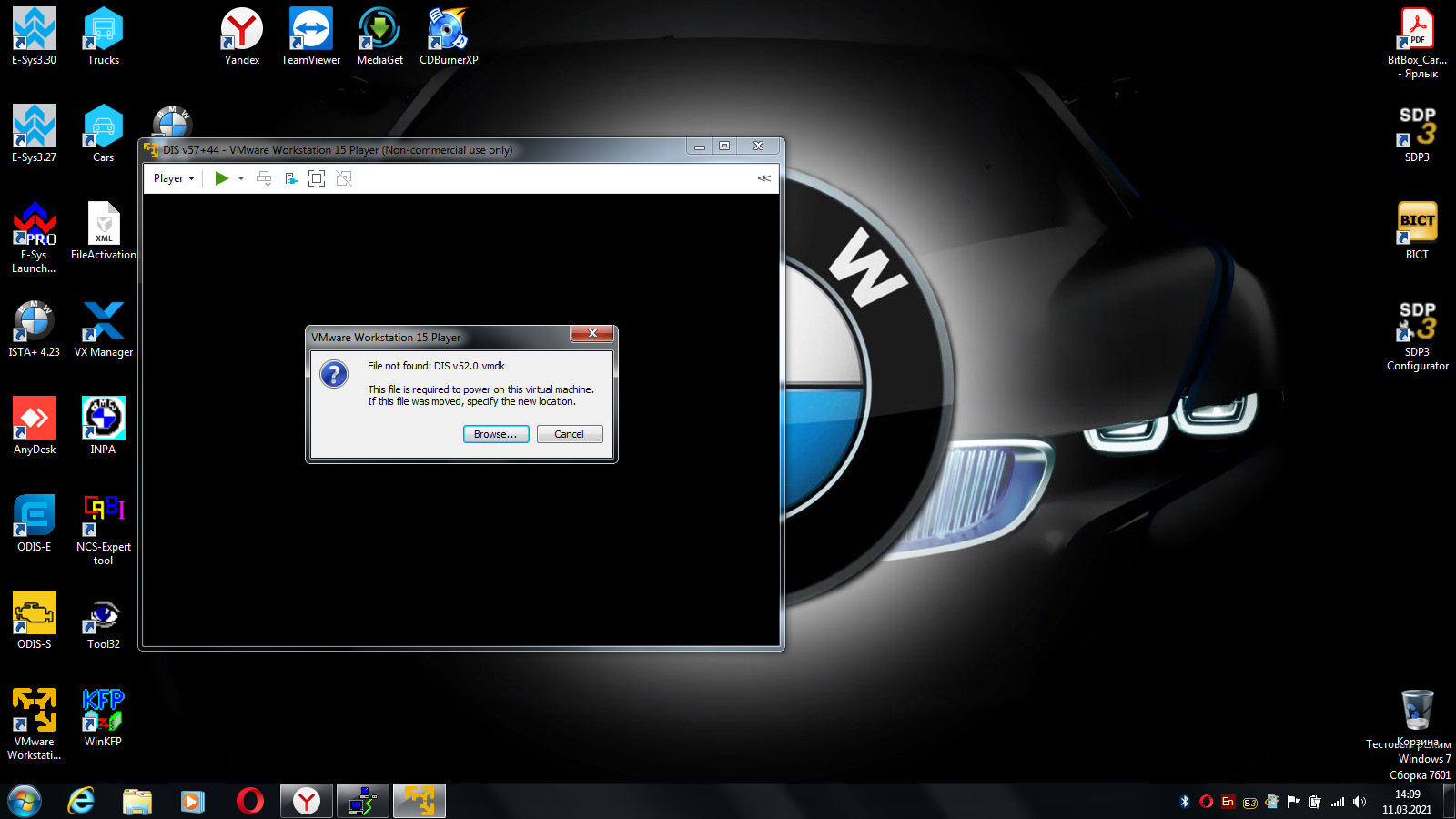Switch to Yandex browser in the taskbar
The height and width of the screenshot is (819, 1456).
tap(307, 802)
